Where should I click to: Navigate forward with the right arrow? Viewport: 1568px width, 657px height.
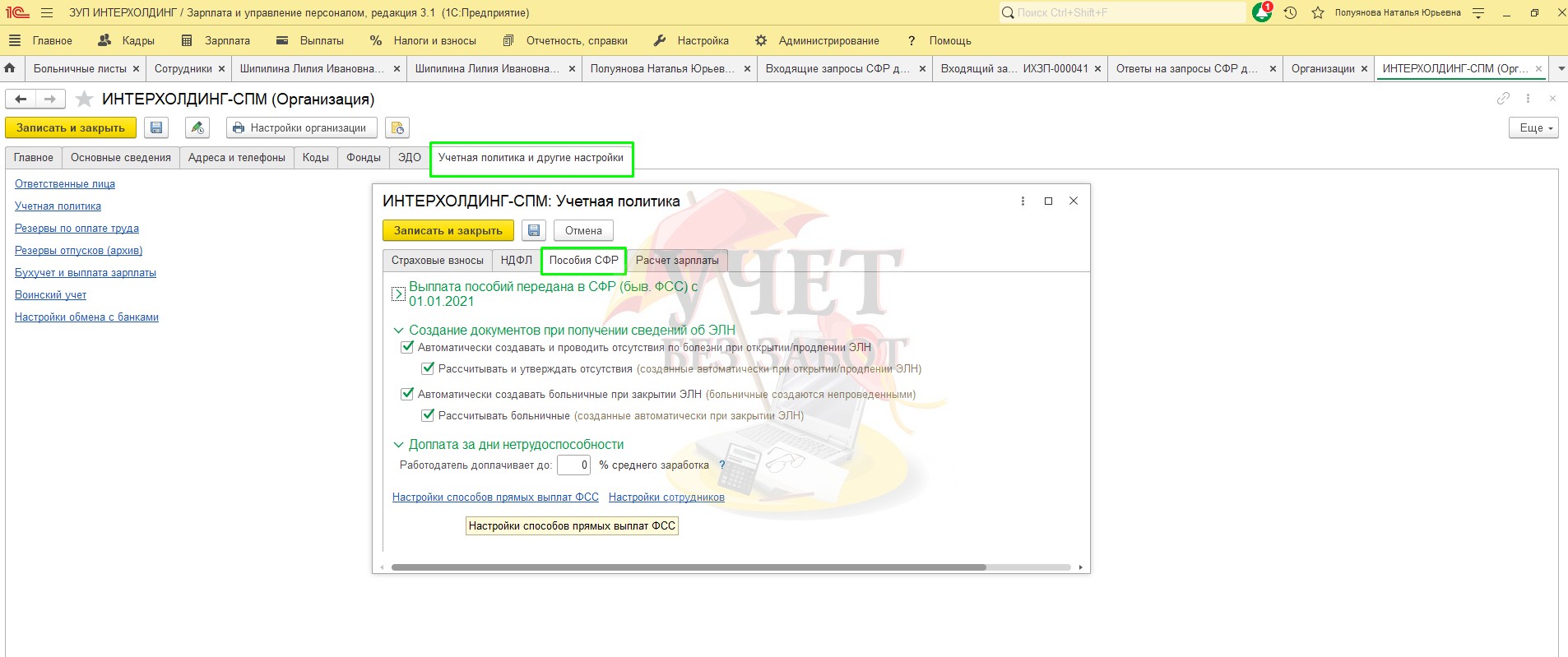(x=50, y=99)
